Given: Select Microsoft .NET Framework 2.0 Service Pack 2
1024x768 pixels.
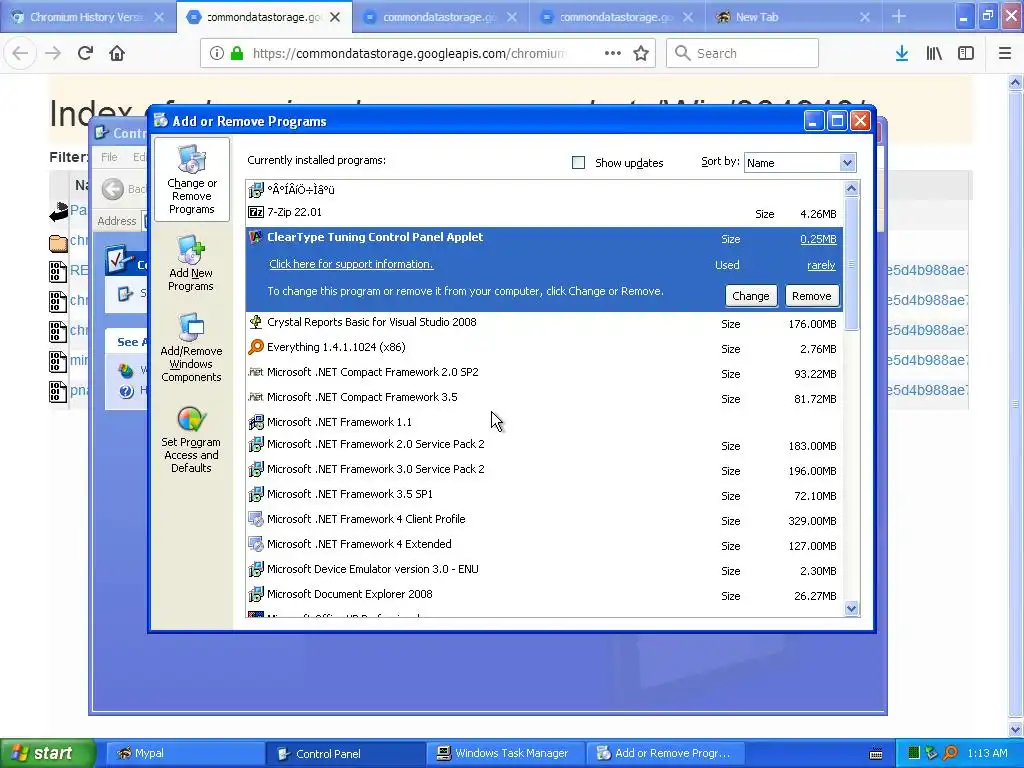Looking at the screenshot, I should click(545, 445).
